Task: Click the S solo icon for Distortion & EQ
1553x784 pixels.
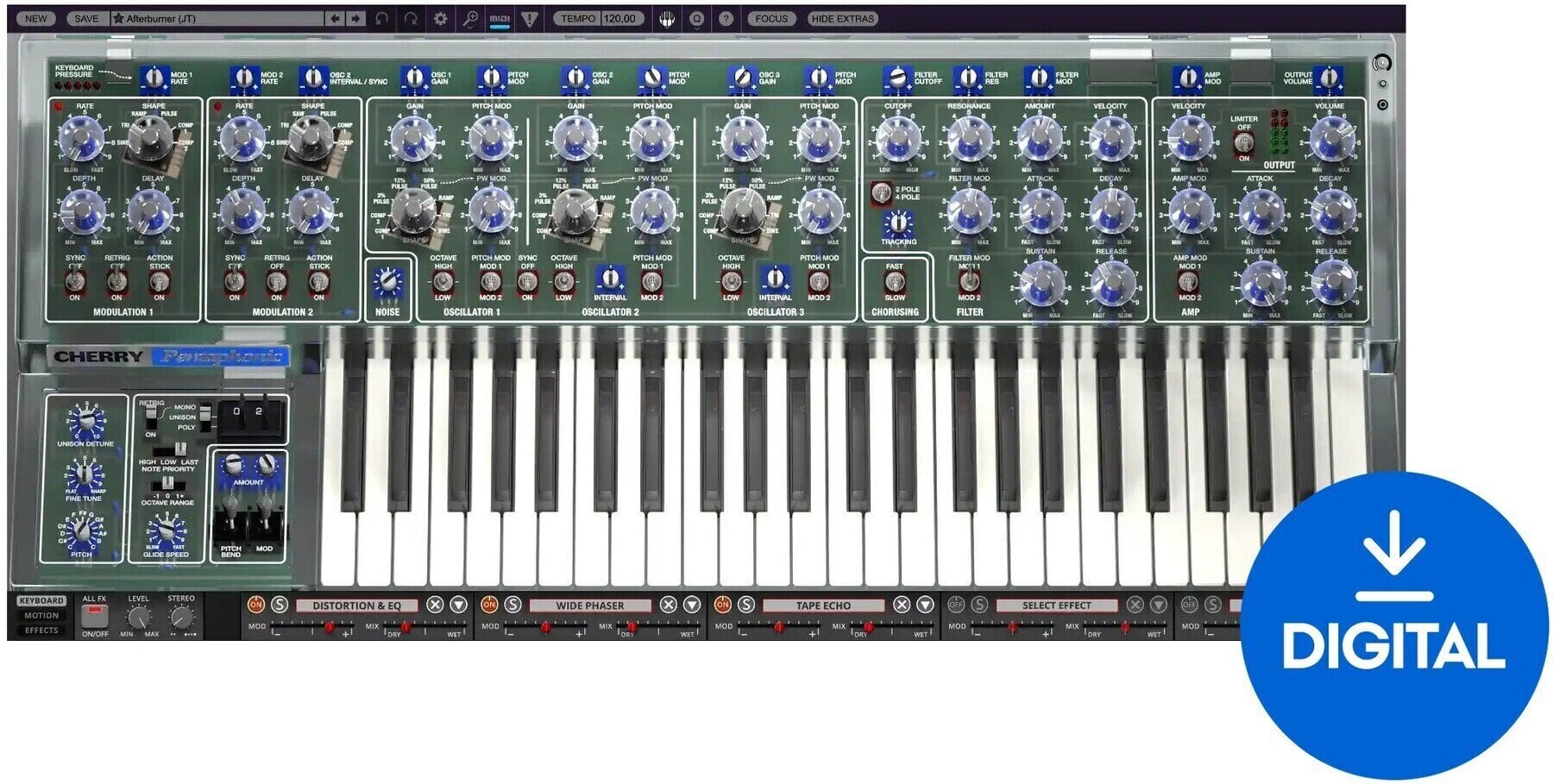Action: (280, 605)
